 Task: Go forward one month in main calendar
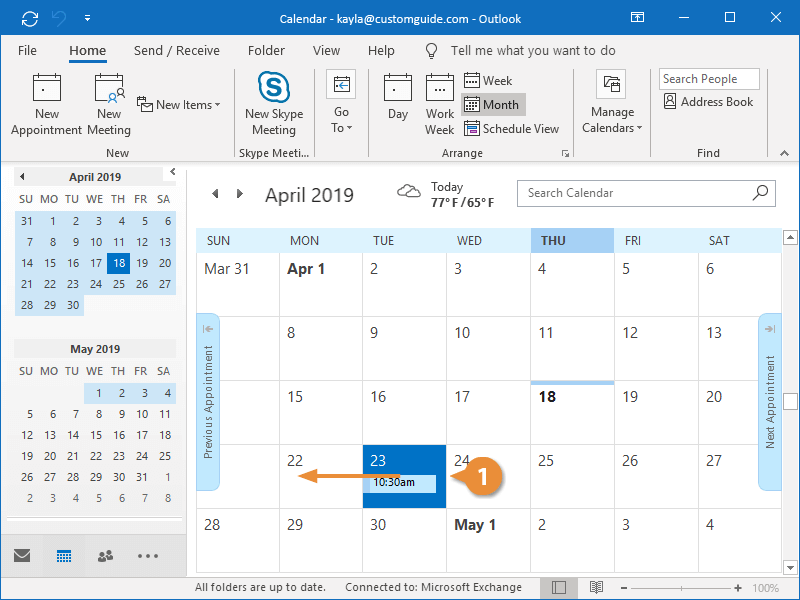point(240,194)
